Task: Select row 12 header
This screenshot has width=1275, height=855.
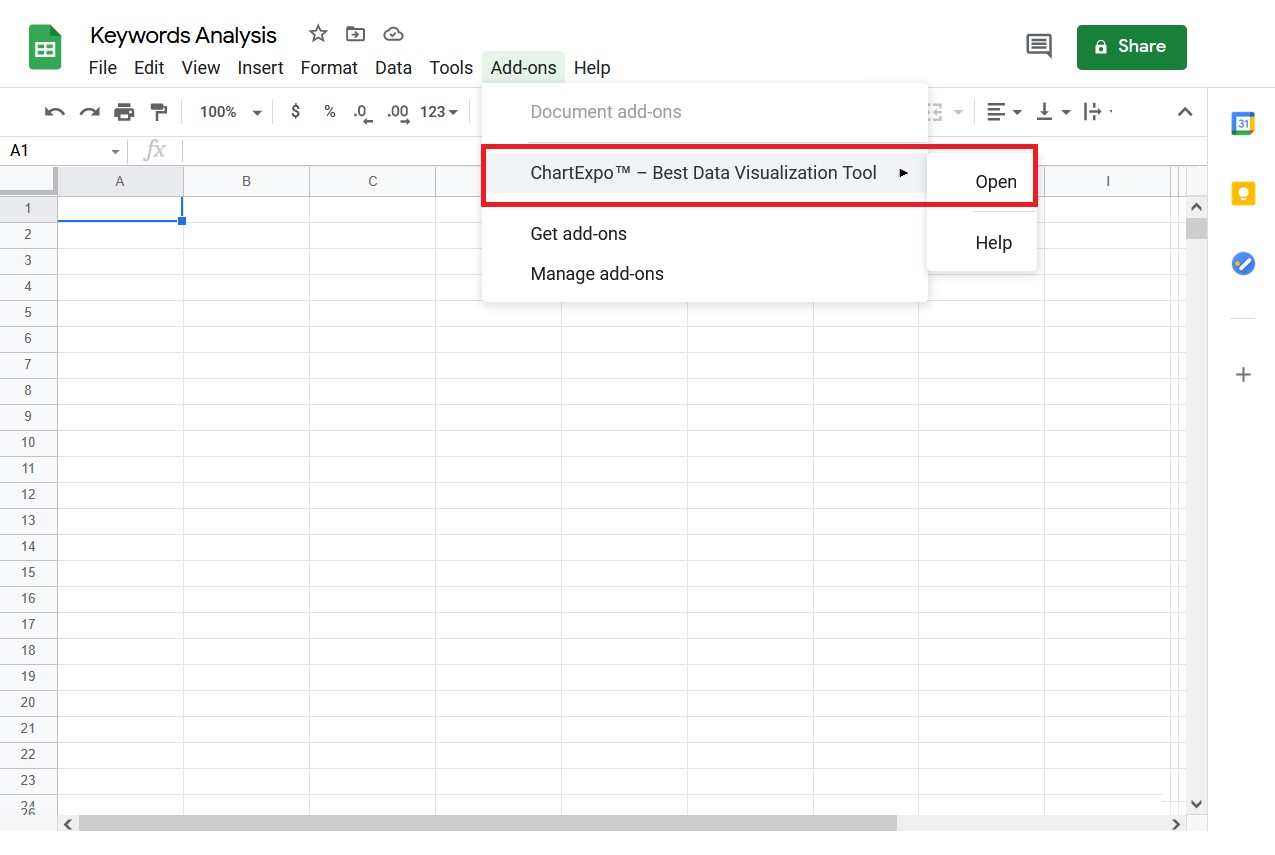Action: point(28,495)
